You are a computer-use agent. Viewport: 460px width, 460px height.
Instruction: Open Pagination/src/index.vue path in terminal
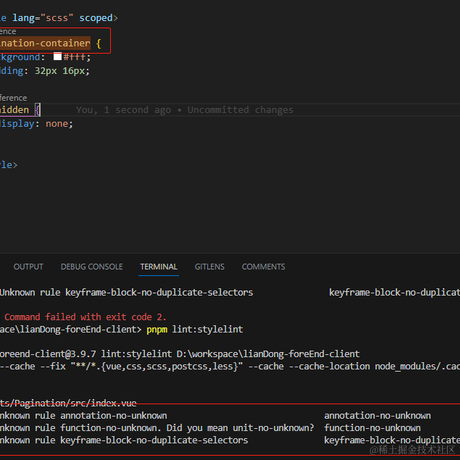[68, 403]
